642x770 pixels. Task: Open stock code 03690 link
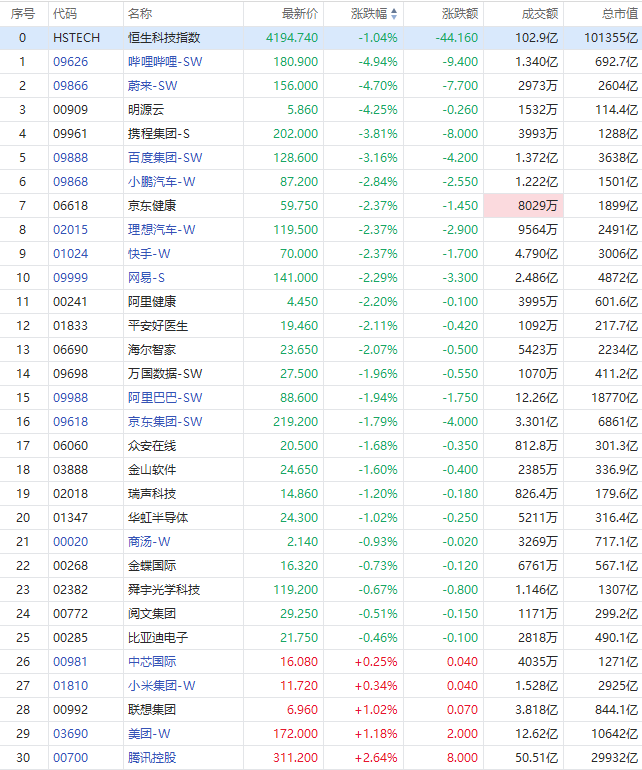[x=71, y=734]
